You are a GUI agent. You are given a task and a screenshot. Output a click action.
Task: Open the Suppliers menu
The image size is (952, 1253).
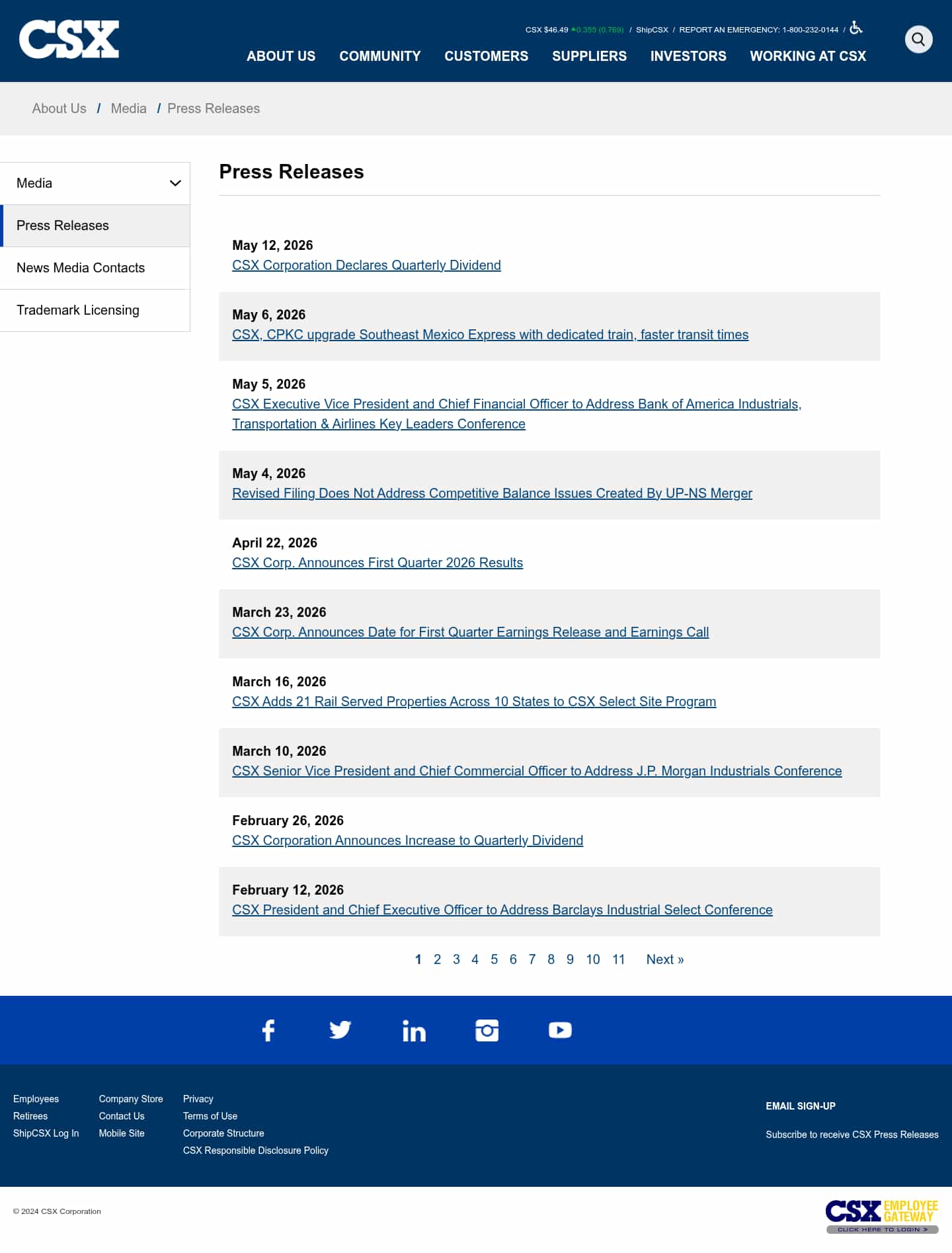(590, 56)
